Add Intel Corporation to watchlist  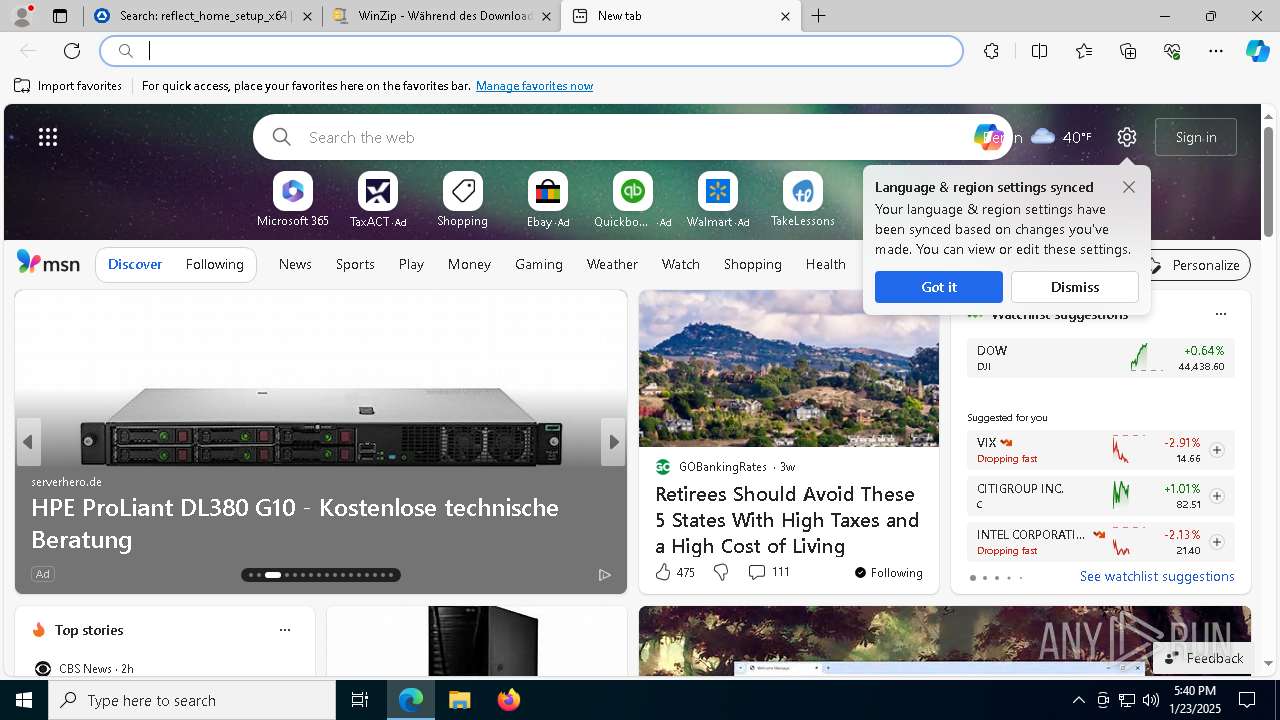(1217, 542)
